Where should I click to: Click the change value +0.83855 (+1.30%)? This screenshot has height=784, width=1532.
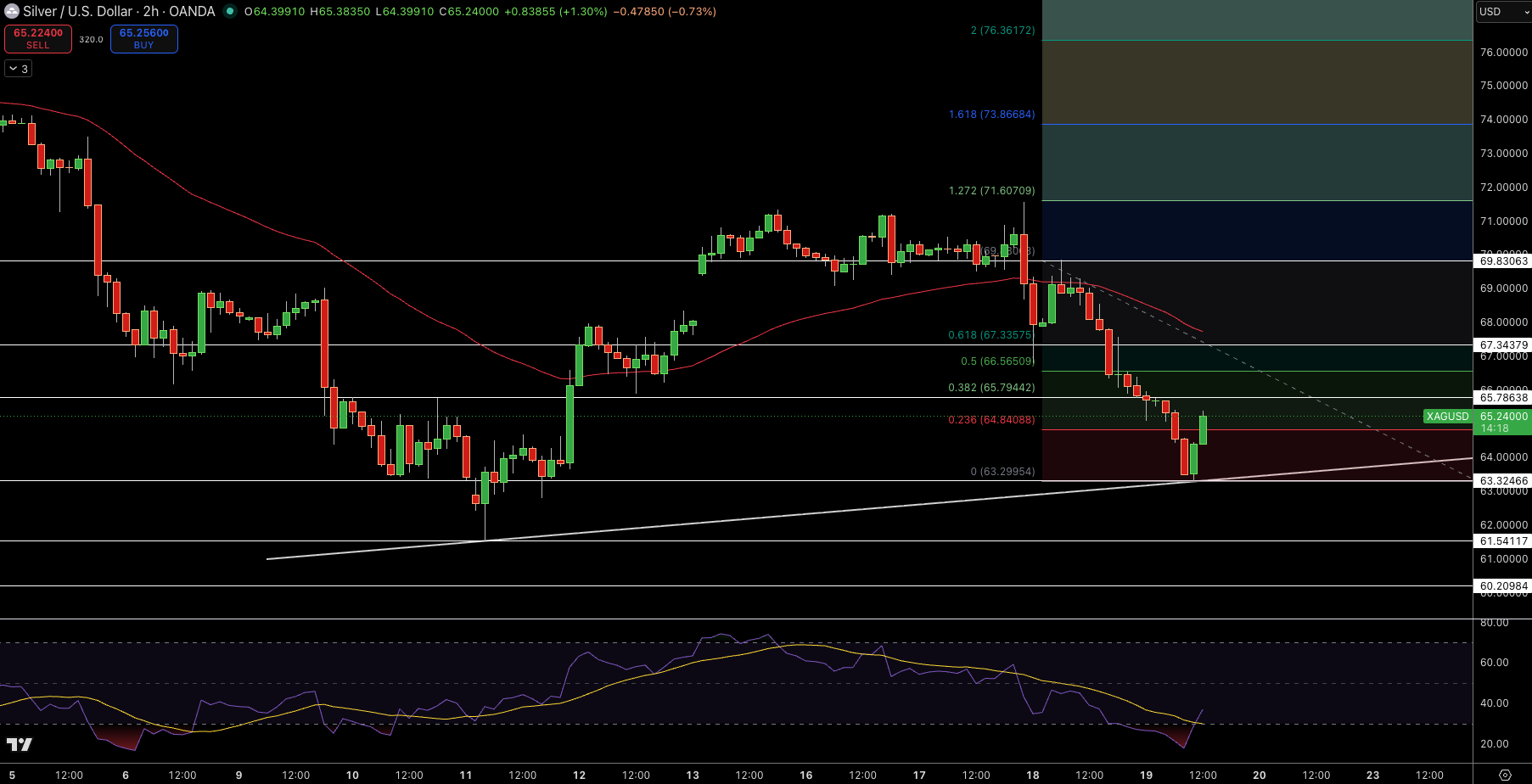[x=557, y=11]
